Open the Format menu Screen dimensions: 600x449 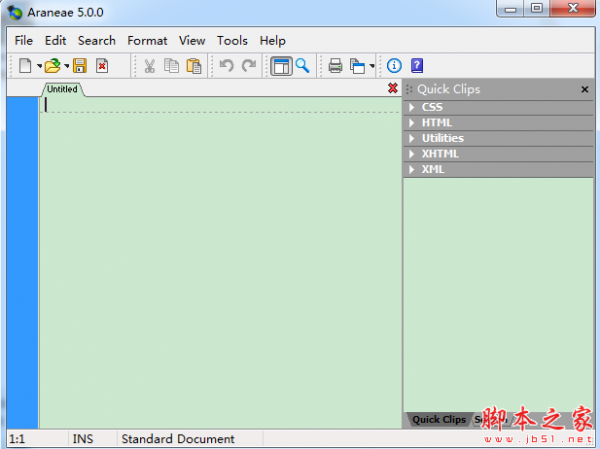click(x=147, y=41)
